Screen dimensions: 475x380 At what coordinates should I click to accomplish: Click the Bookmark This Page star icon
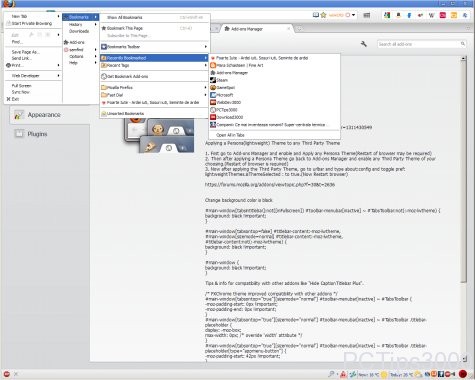pyautogui.click(x=104, y=28)
